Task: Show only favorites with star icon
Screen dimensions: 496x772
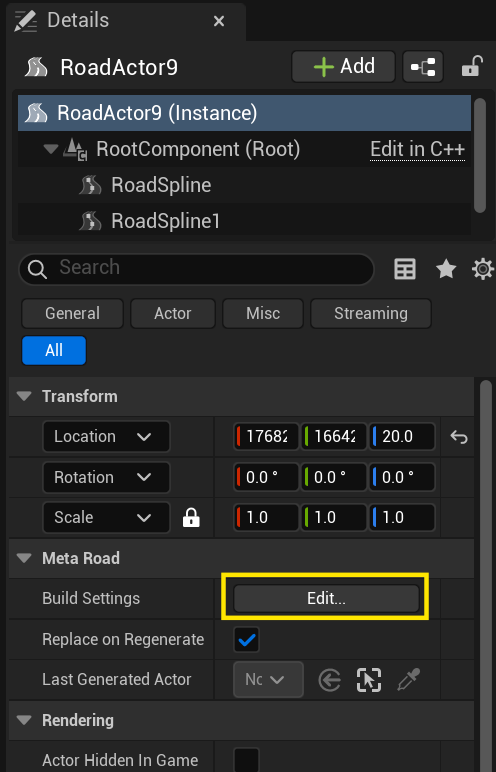Action: pos(446,269)
